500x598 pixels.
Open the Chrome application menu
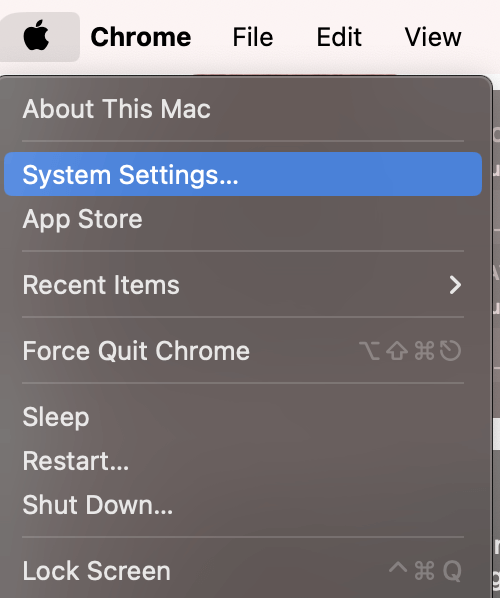point(141,37)
